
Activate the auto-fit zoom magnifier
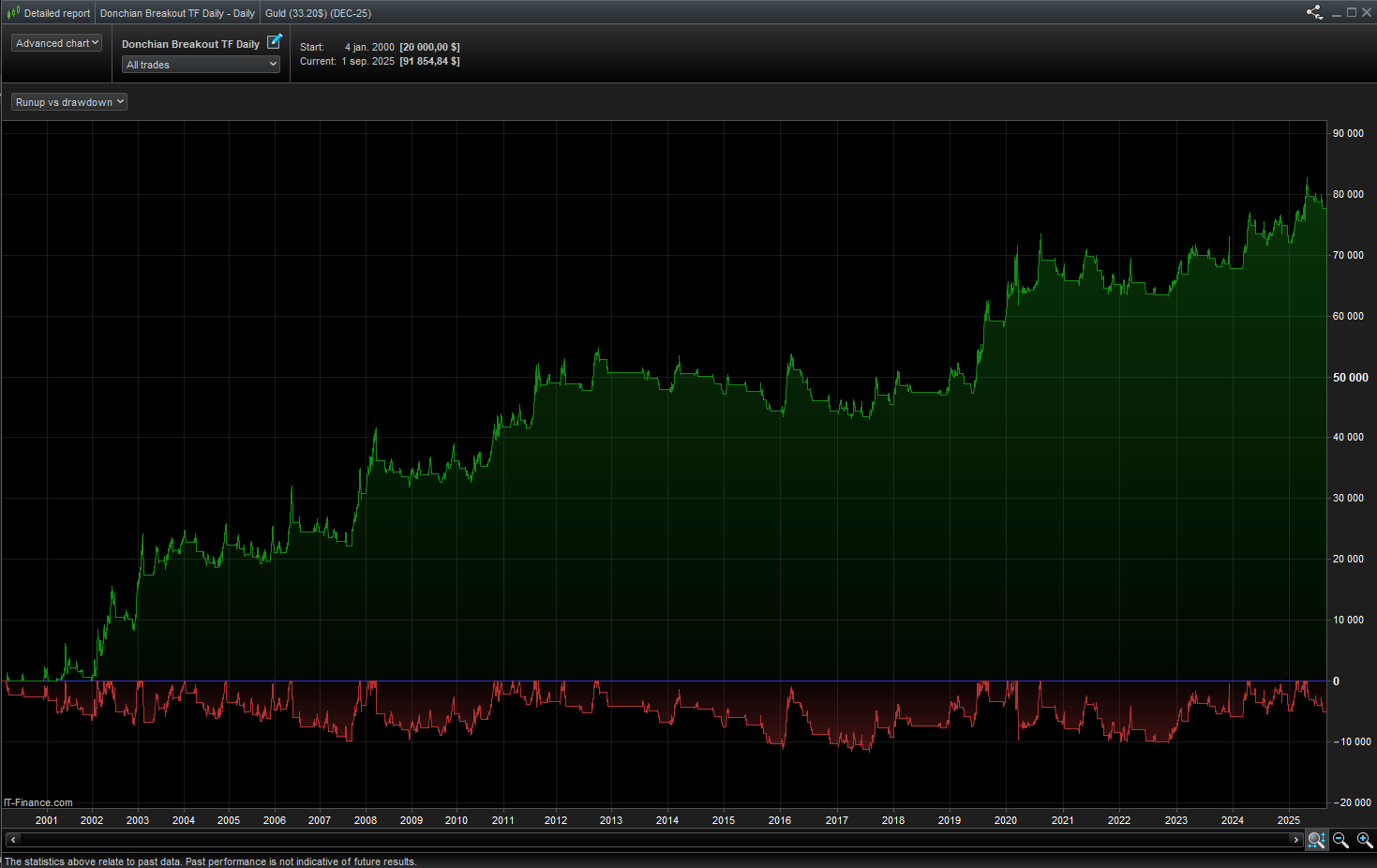(x=1316, y=840)
